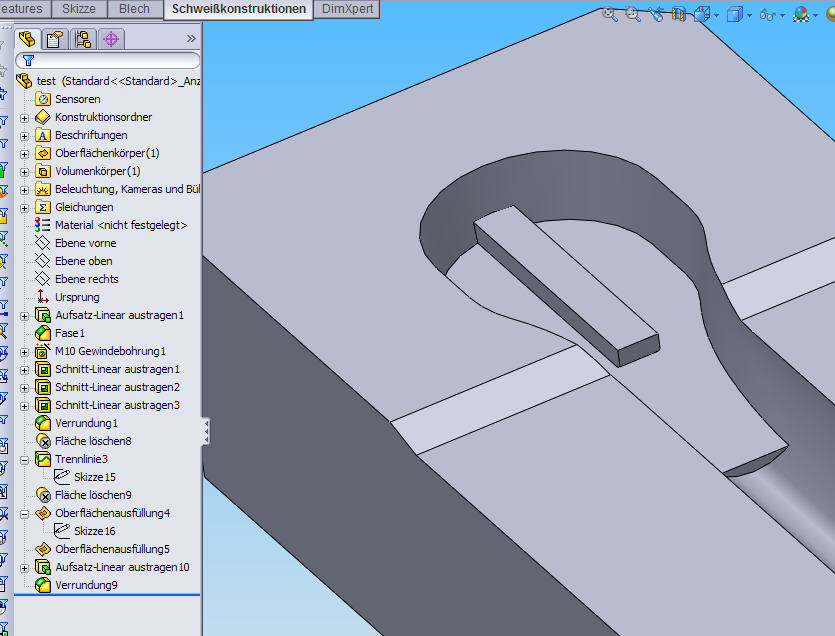835x636 pixels.
Task: Open the Display Style dropdown arrow
Action: tap(749, 15)
